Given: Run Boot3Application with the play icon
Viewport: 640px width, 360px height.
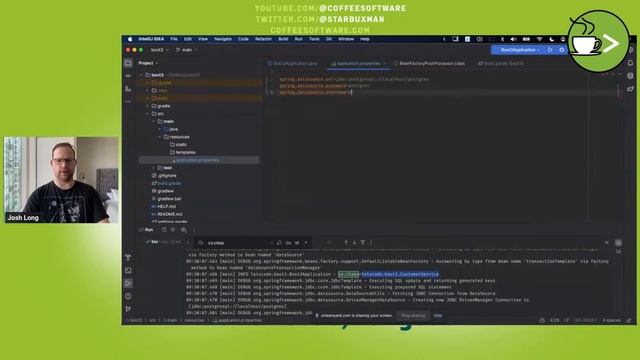Looking at the screenshot, I should point(550,50).
